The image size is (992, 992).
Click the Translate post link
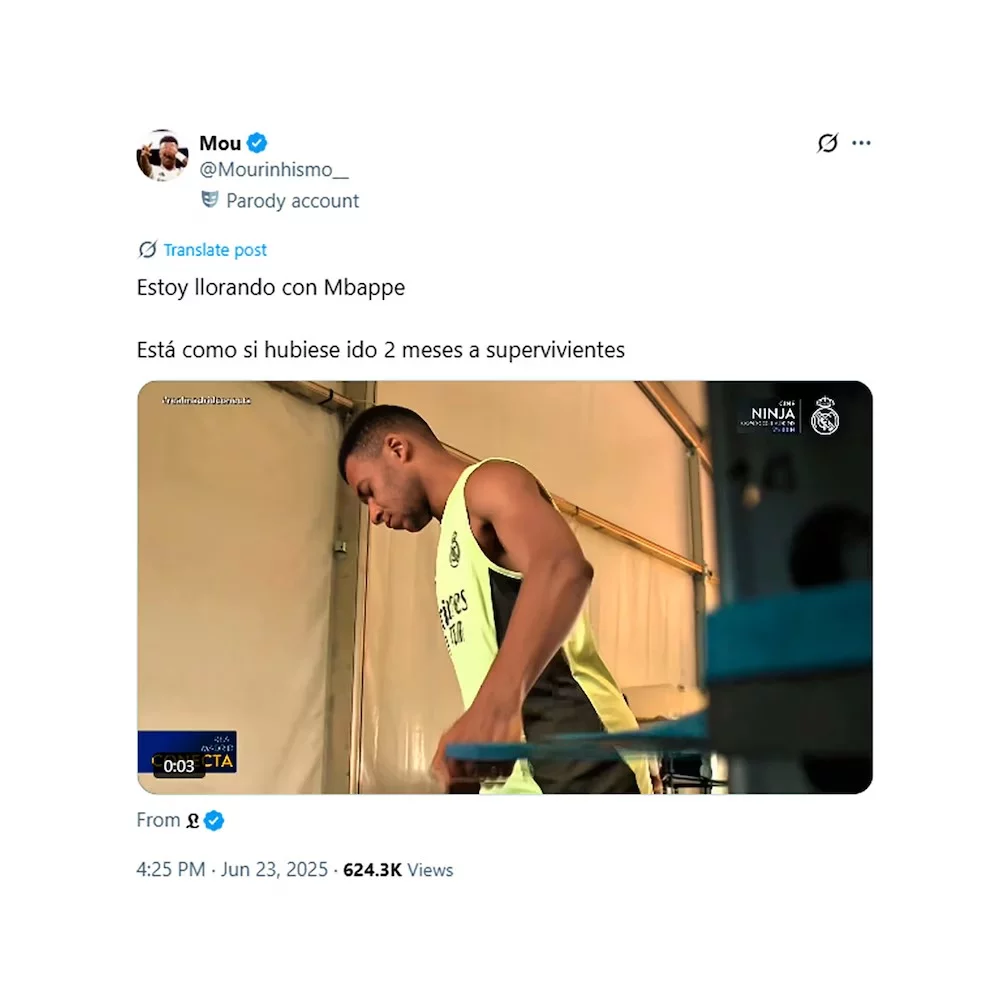tap(215, 250)
